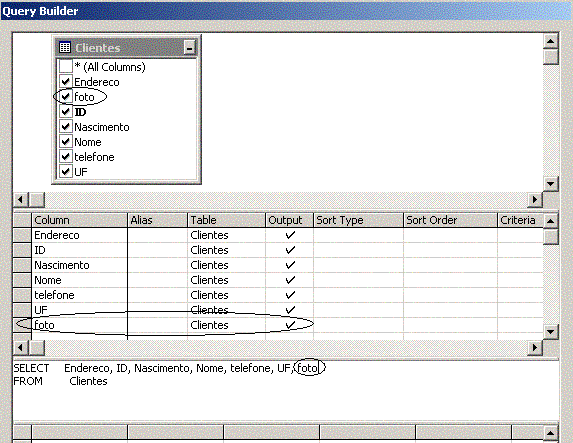Open Sort Order cell for Nome row
The width and height of the screenshot is (573, 443).
pyautogui.click(x=450, y=280)
